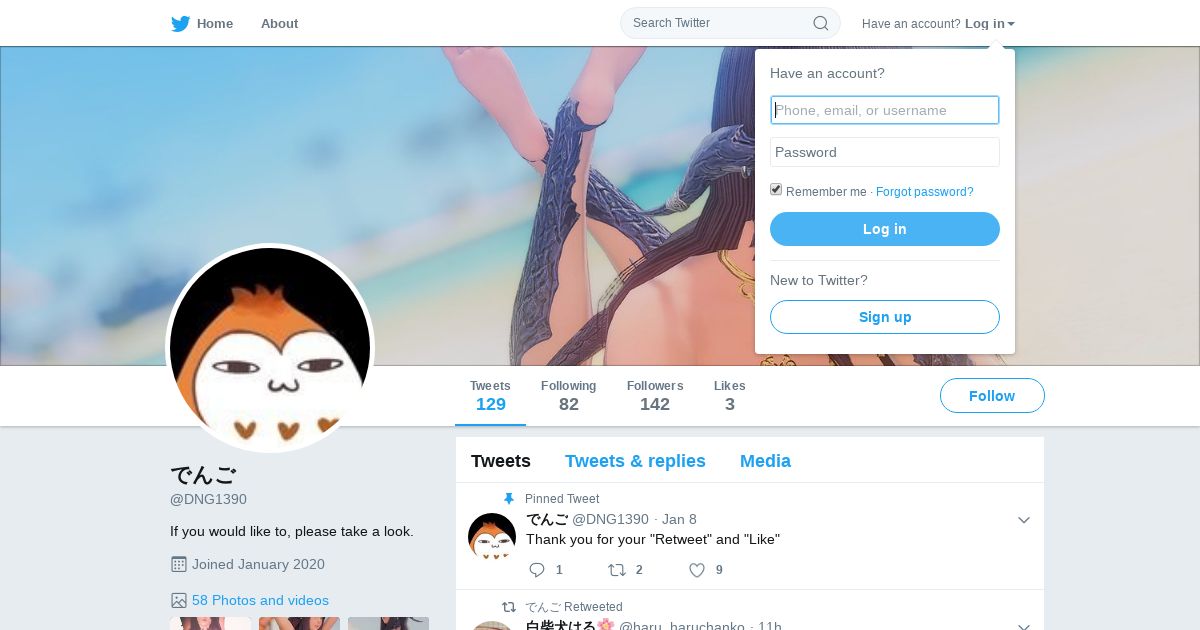Open the About menu item

point(279,23)
